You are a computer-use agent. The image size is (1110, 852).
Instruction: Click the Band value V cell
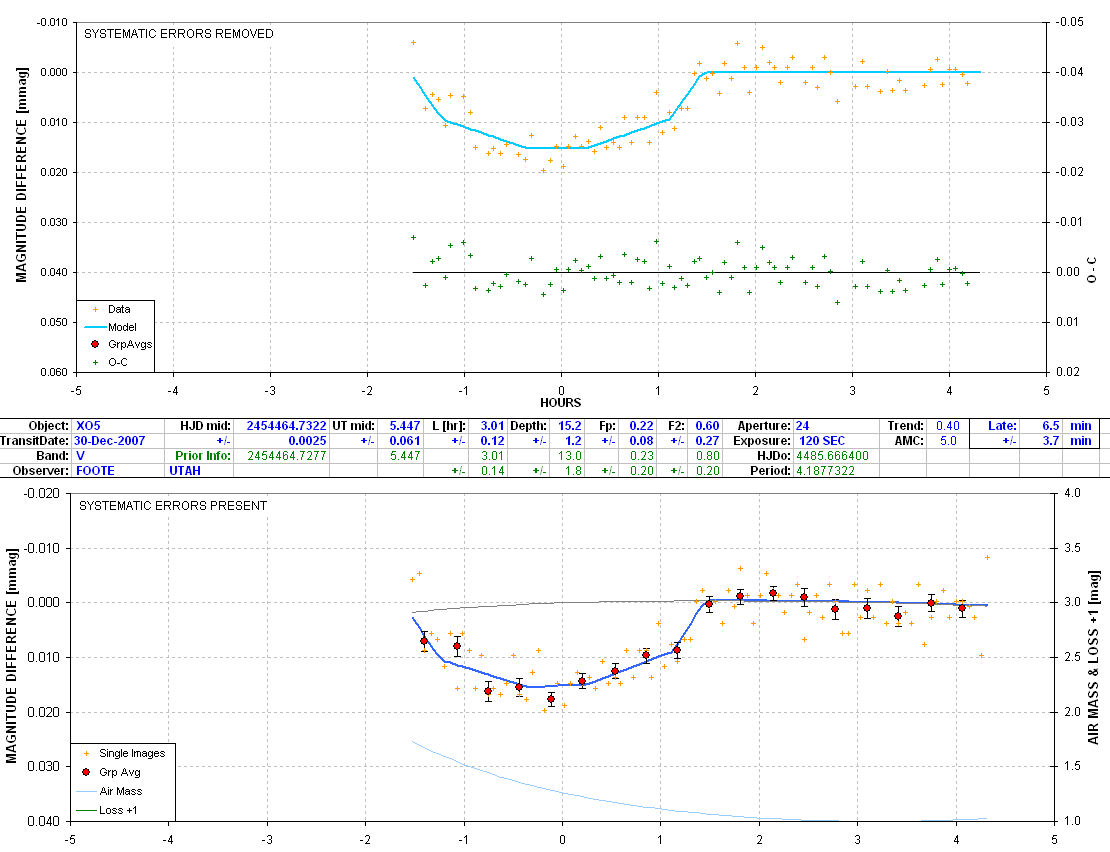(x=80, y=456)
